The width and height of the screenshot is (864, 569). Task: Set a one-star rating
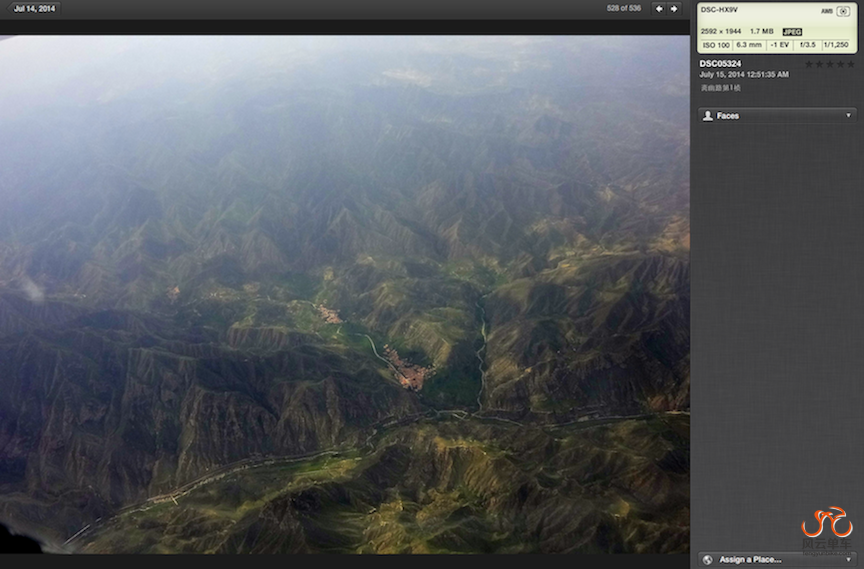click(809, 64)
